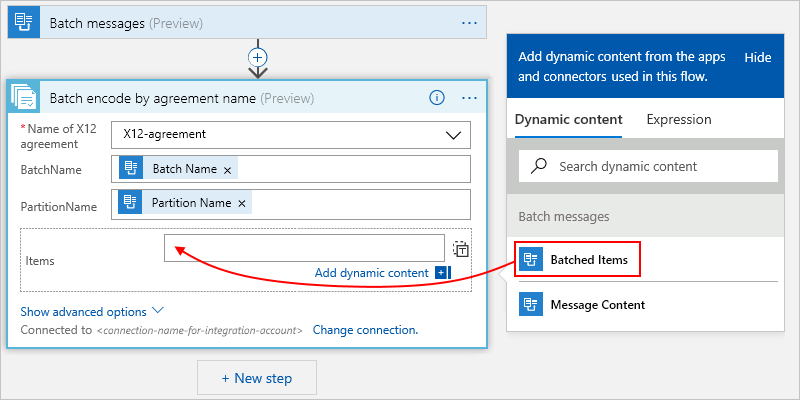Expand Show advanced options
Image resolution: width=800 pixels, height=400 pixels.
coord(92,311)
